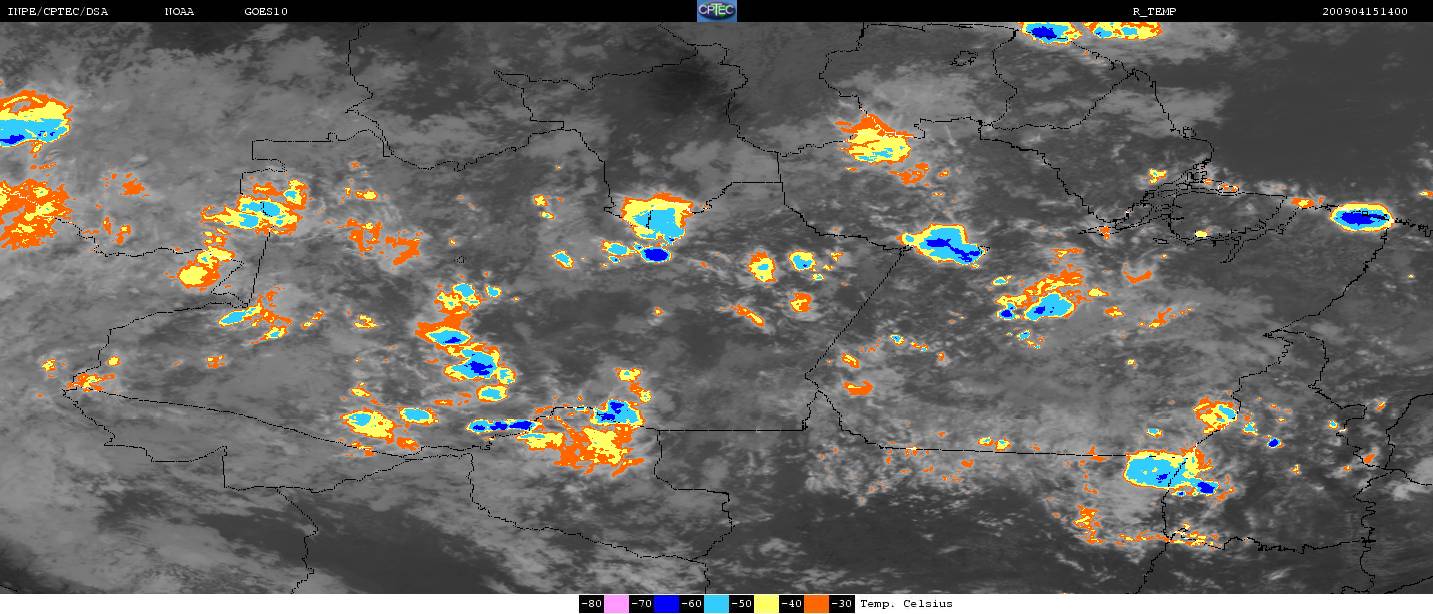The height and width of the screenshot is (614, 1433).
Task: Click the -80 legend value
Action: click(592, 604)
